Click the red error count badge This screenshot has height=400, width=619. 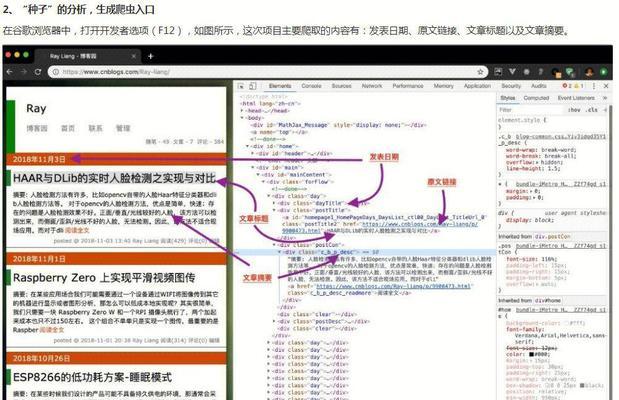(x=566, y=86)
